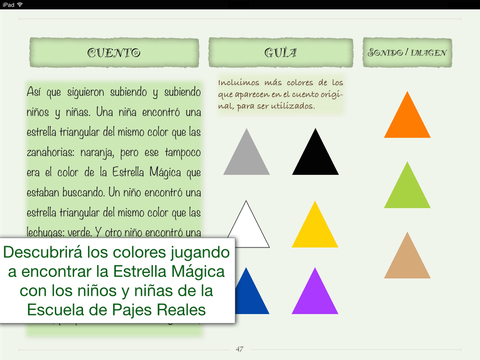Select the purple triangle
The height and width of the screenshot is (360, 480).
pos(315,291)
